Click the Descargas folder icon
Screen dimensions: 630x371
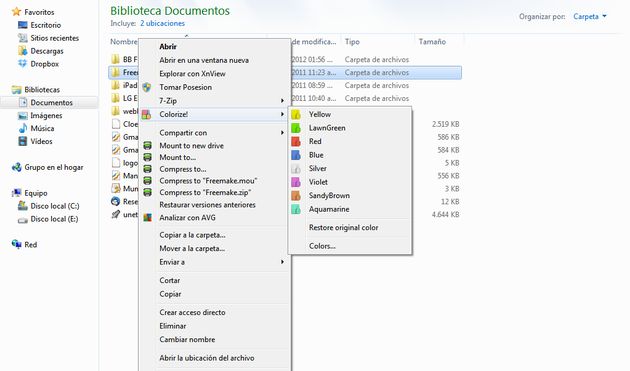(x=22, y=51)
